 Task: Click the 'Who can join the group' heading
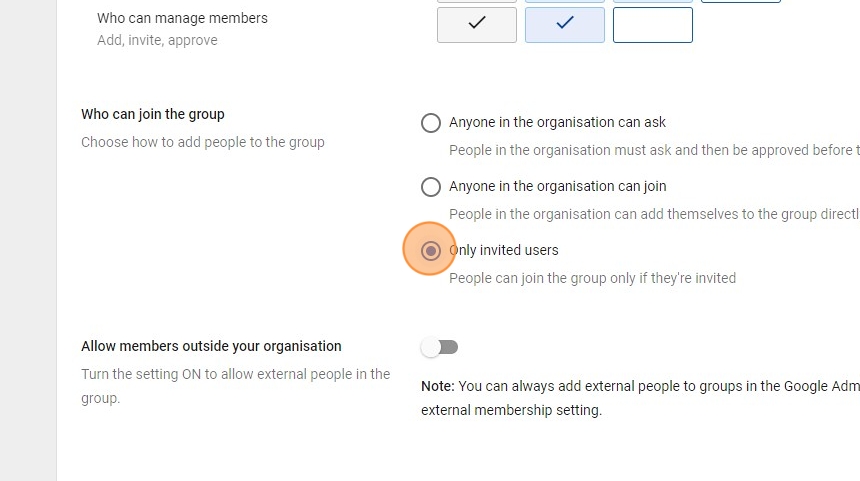coord(153,114)
